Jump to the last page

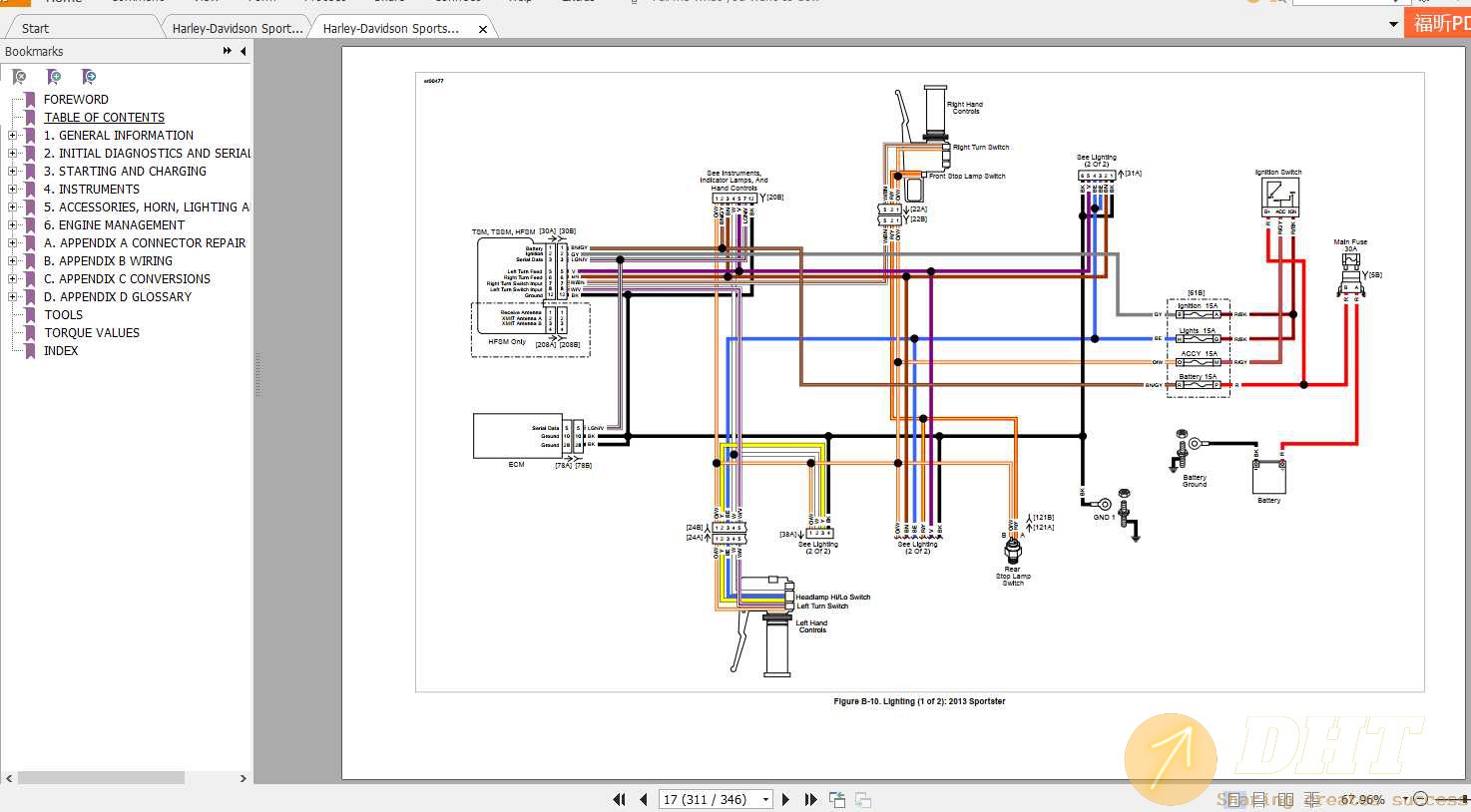point(810,799)
